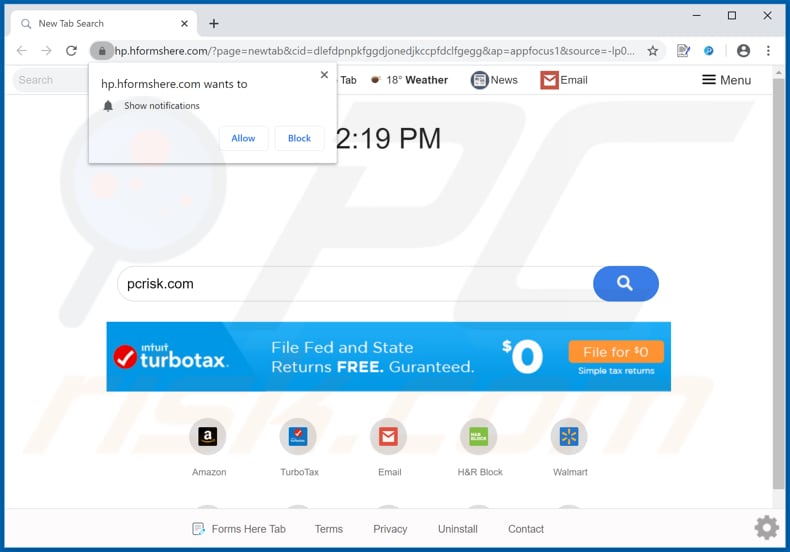Go forward using the browser forward arrow
Screen dimensions: 790x552
pos(46,50)
